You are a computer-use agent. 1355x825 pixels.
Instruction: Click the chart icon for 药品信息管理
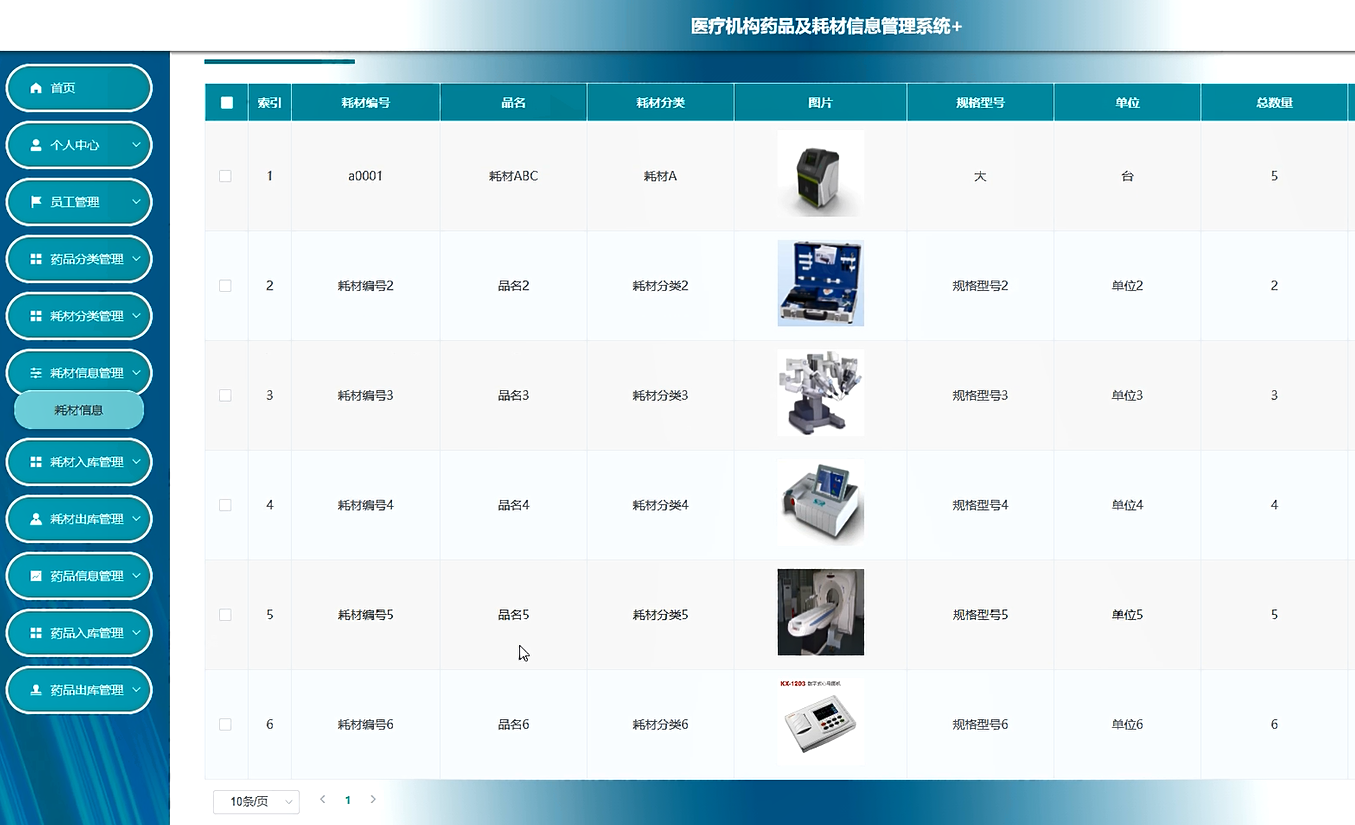click(37, 576)
